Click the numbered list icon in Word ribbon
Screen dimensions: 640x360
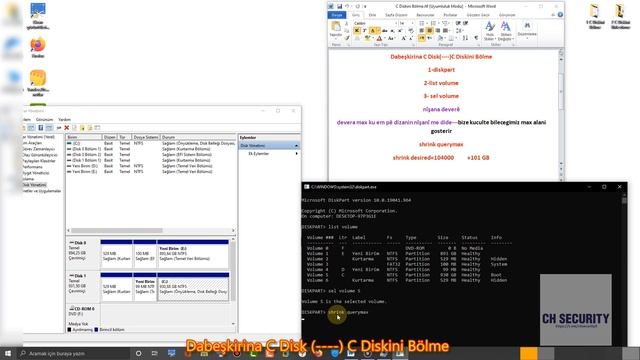(433, 23)
